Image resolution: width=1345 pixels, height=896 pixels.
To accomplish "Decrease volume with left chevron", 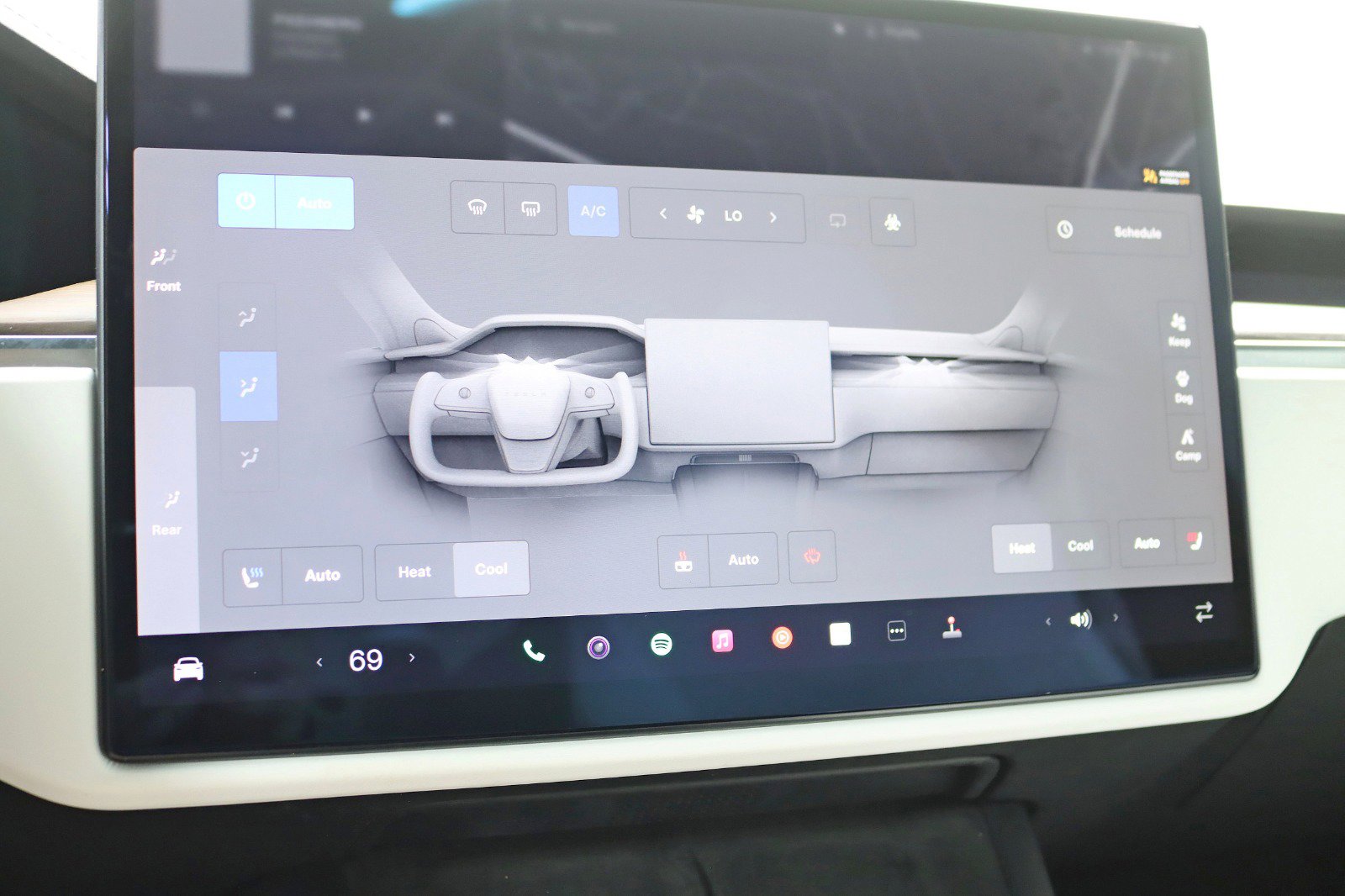I will coord(1047,622).
